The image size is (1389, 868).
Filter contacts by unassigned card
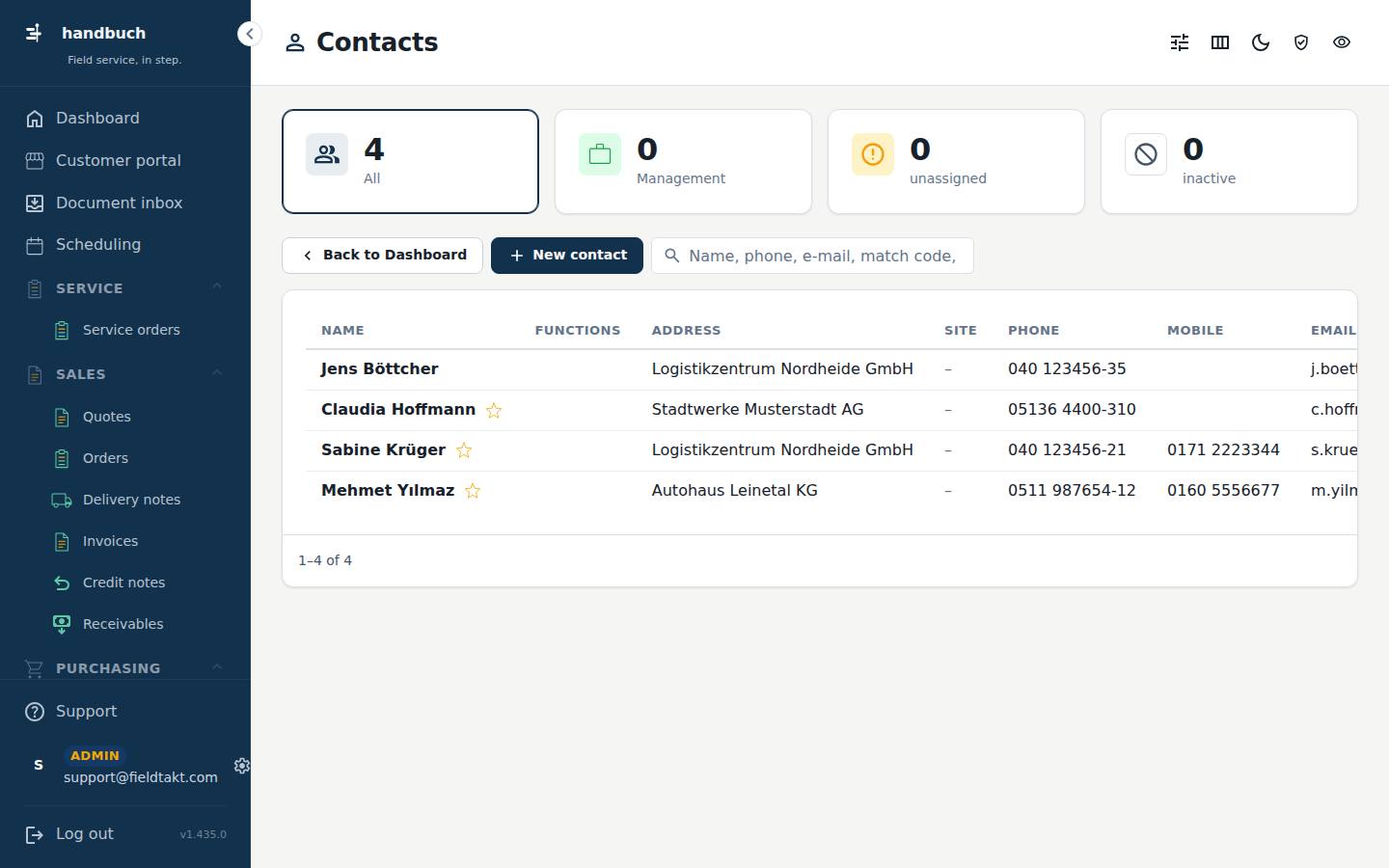[x=956, y=161]
